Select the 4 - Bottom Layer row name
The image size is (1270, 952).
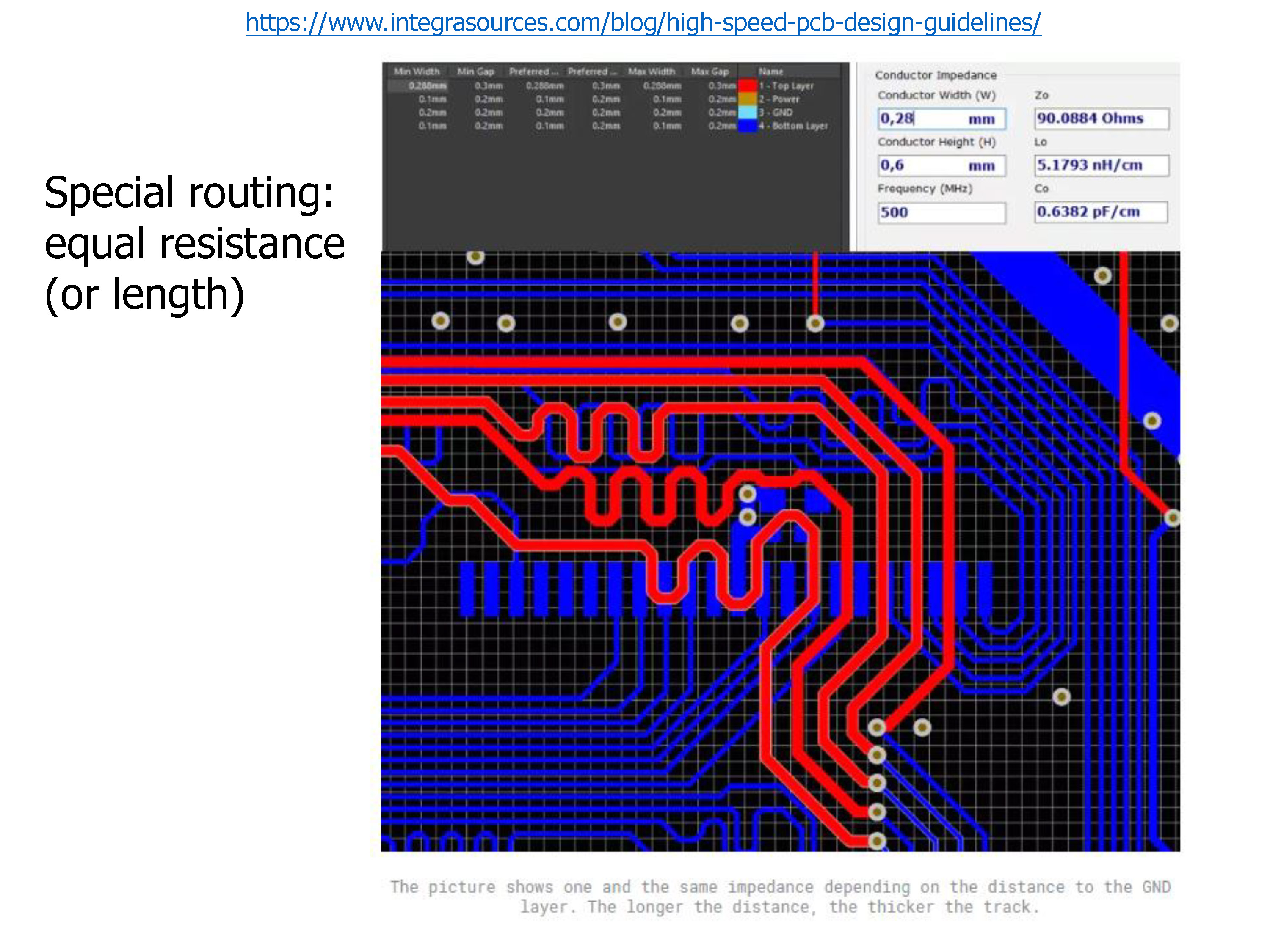click(x=793, y=126)
